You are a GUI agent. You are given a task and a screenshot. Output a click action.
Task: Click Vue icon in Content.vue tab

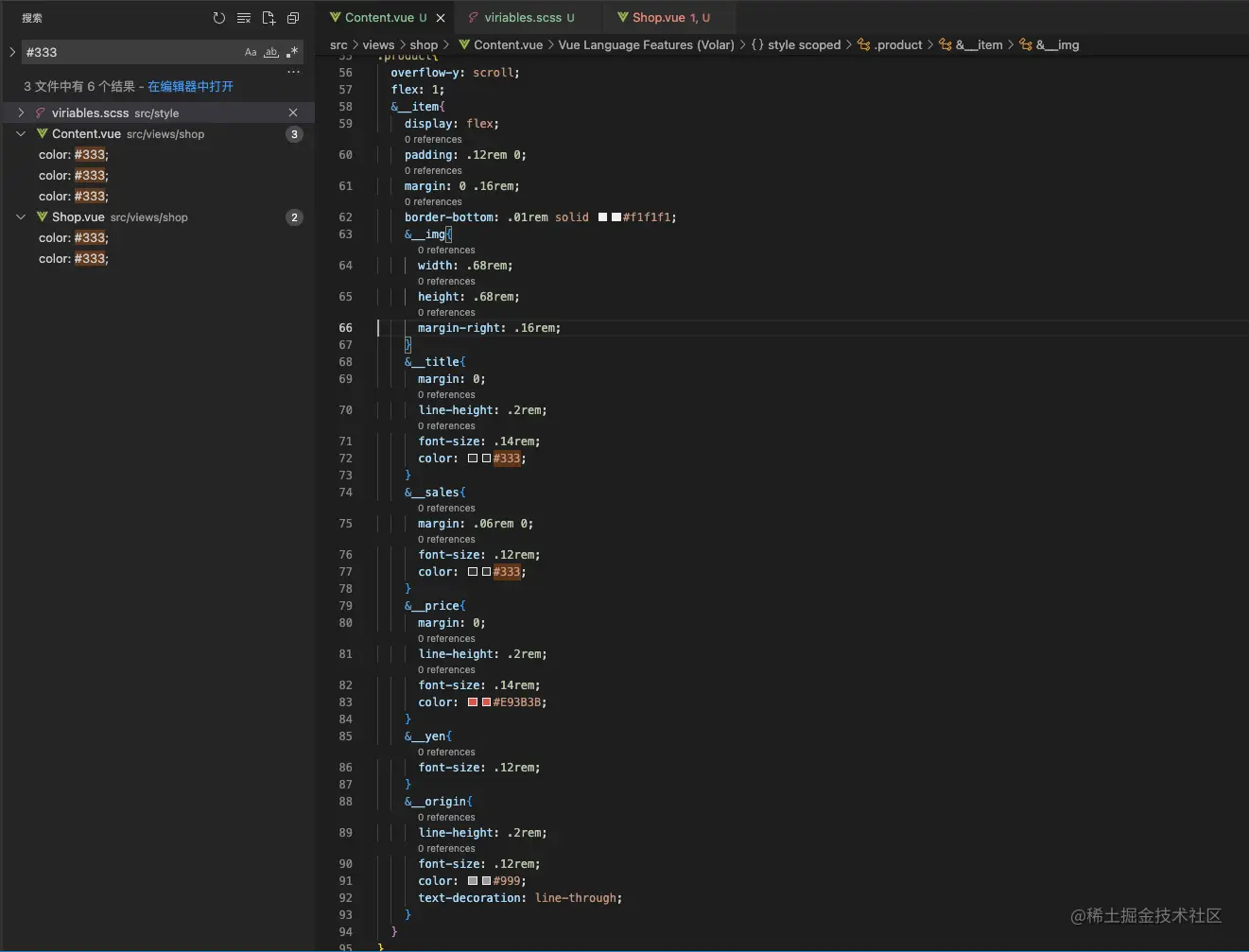point(335,17)
